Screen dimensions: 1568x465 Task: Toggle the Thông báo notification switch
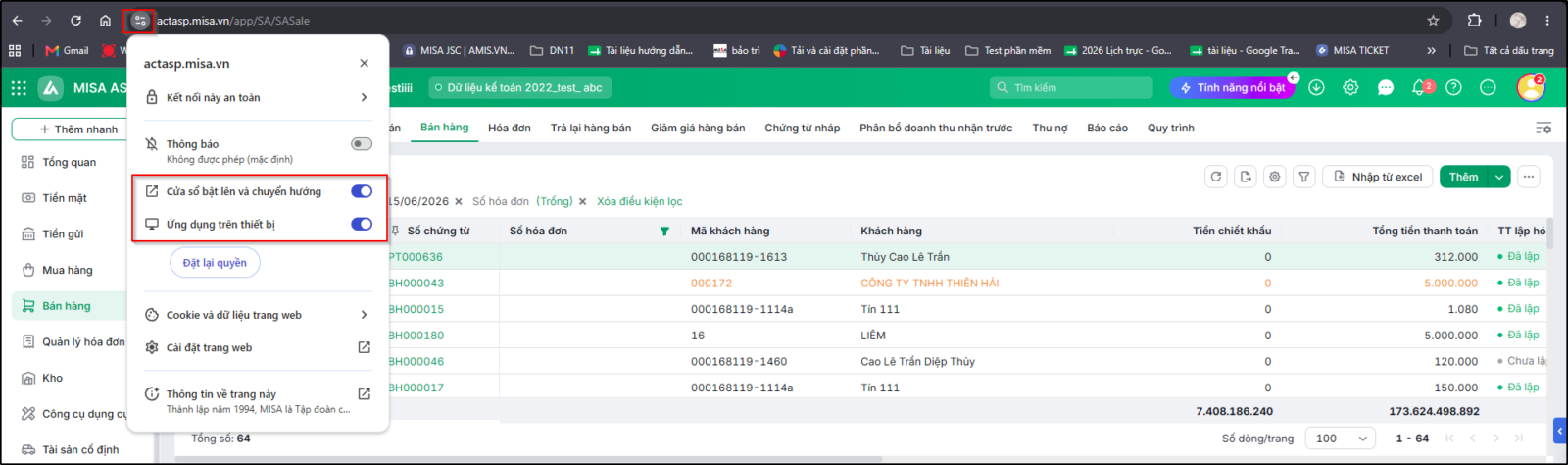click(x=362, y=144)
